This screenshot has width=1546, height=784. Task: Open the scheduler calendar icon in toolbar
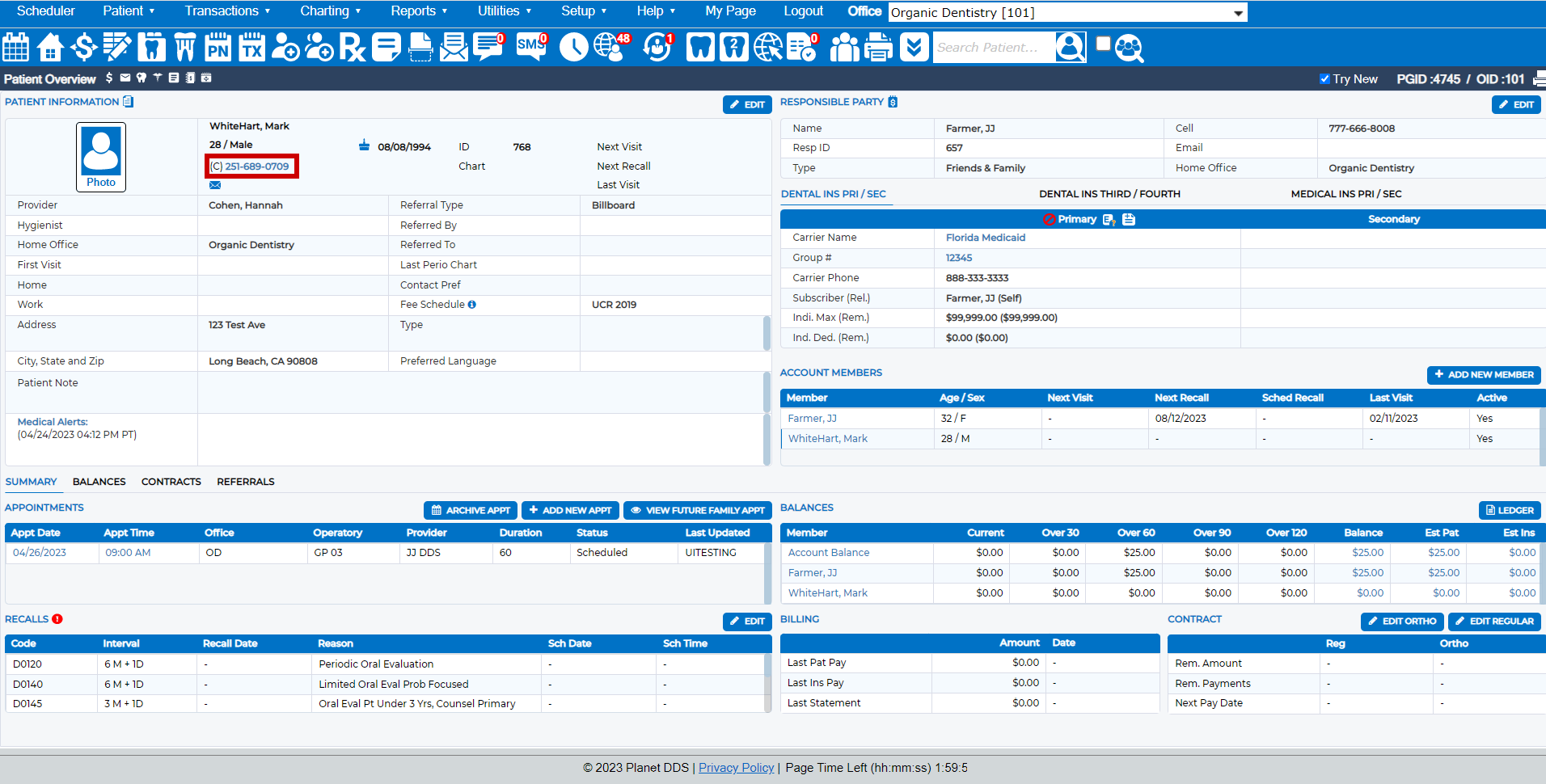coord(16,48)
